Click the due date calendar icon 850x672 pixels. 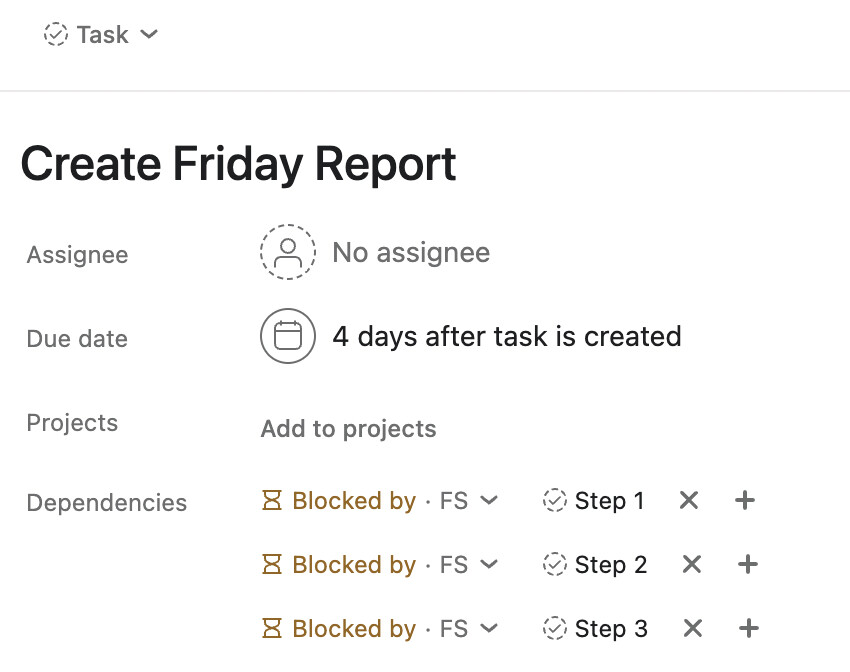tap(288, 336)
